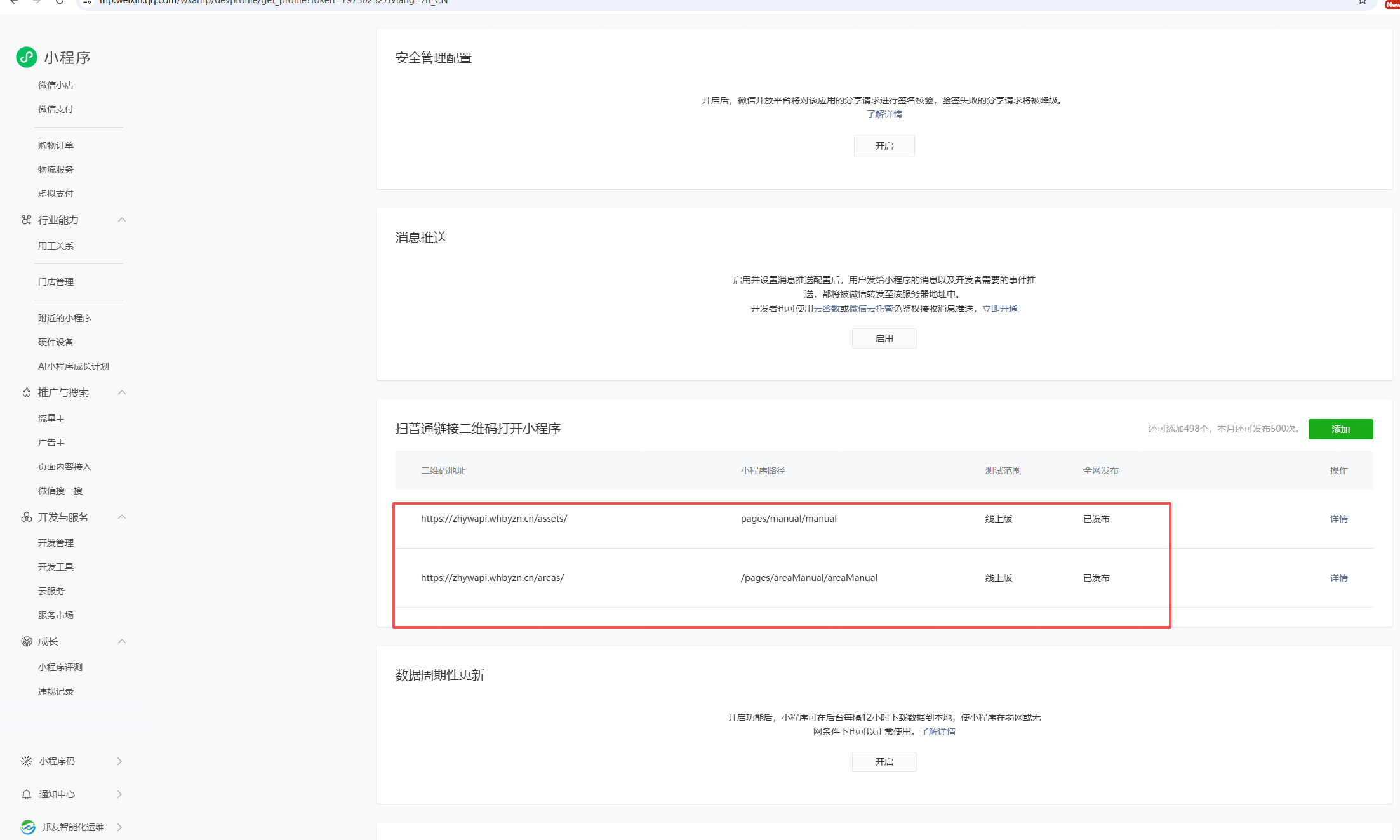Image resolution: width=1400 pixels, height=840 pixels.
Task: Click the 推广与搜索 flame icon
Action: pyautogui.click(x=26, y=392)
